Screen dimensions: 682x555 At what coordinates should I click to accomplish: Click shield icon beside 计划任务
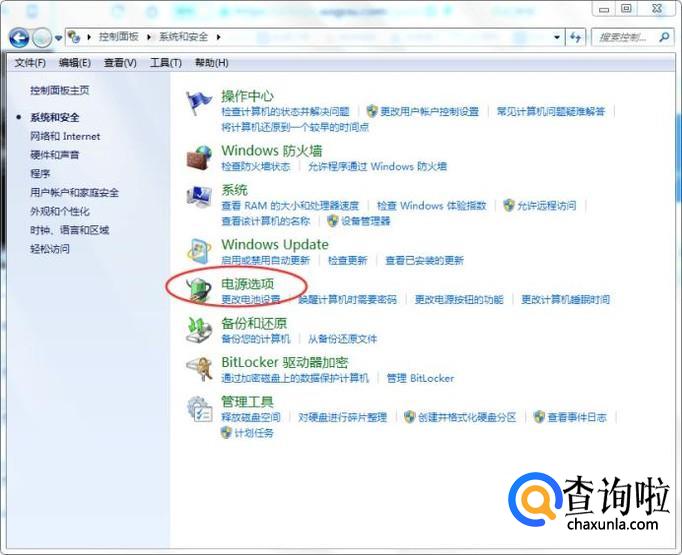click(226, 433)
